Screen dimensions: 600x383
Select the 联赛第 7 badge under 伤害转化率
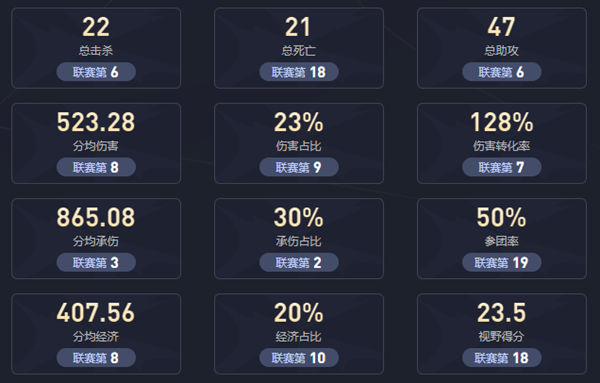502,167
